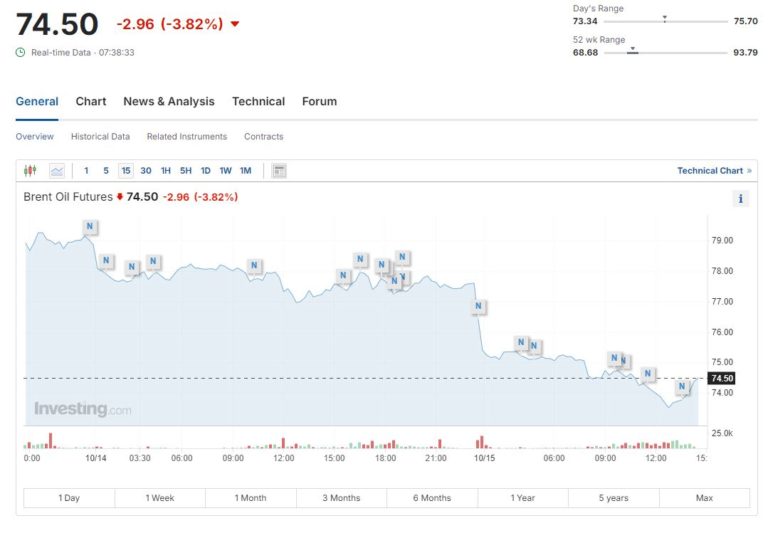Image resolution: width=768 pixels, height=533 pixels.
Task: Go to Historical Data
Action: tap(100, 136)
